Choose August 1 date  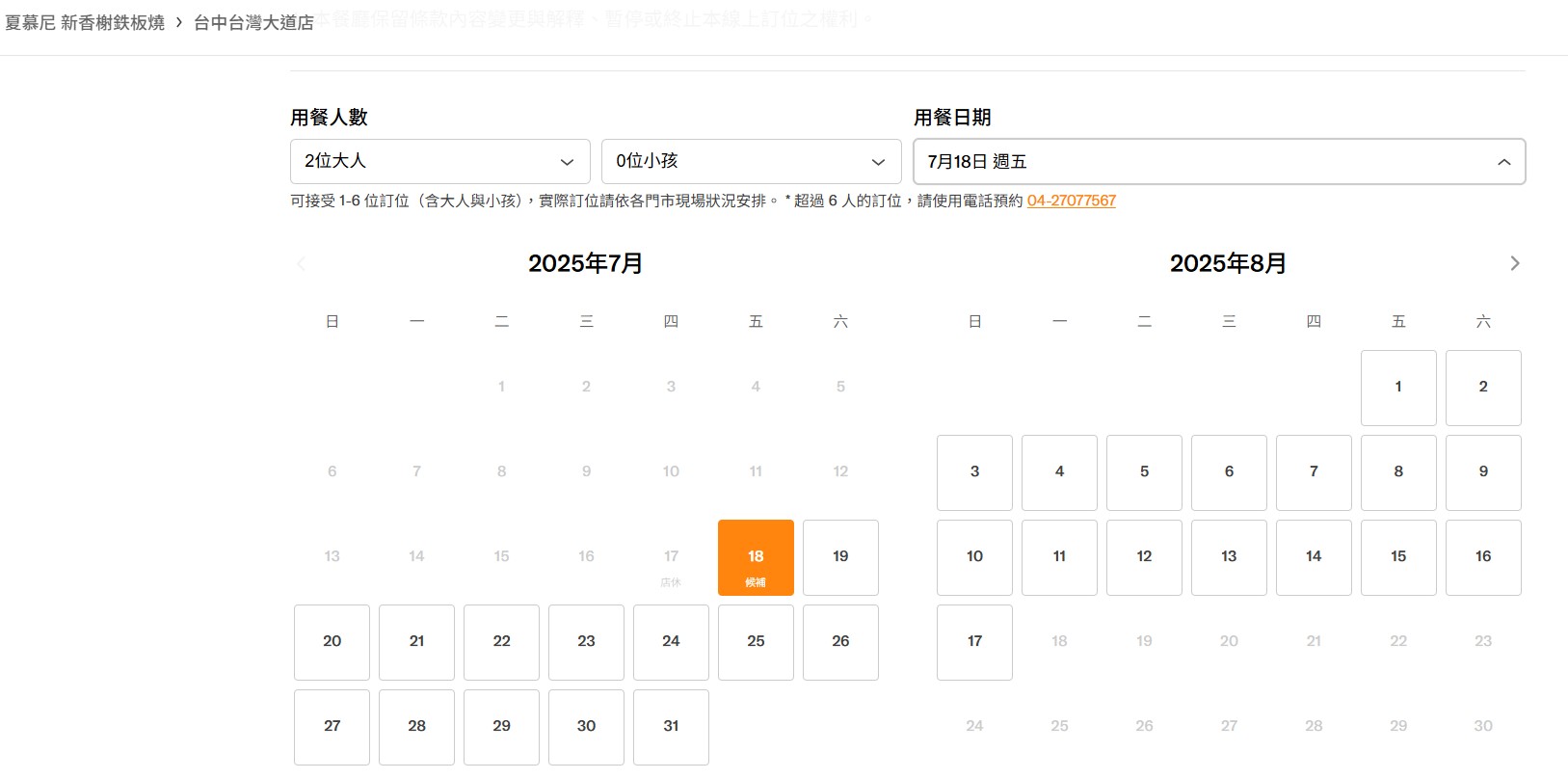click(1398, 388)
